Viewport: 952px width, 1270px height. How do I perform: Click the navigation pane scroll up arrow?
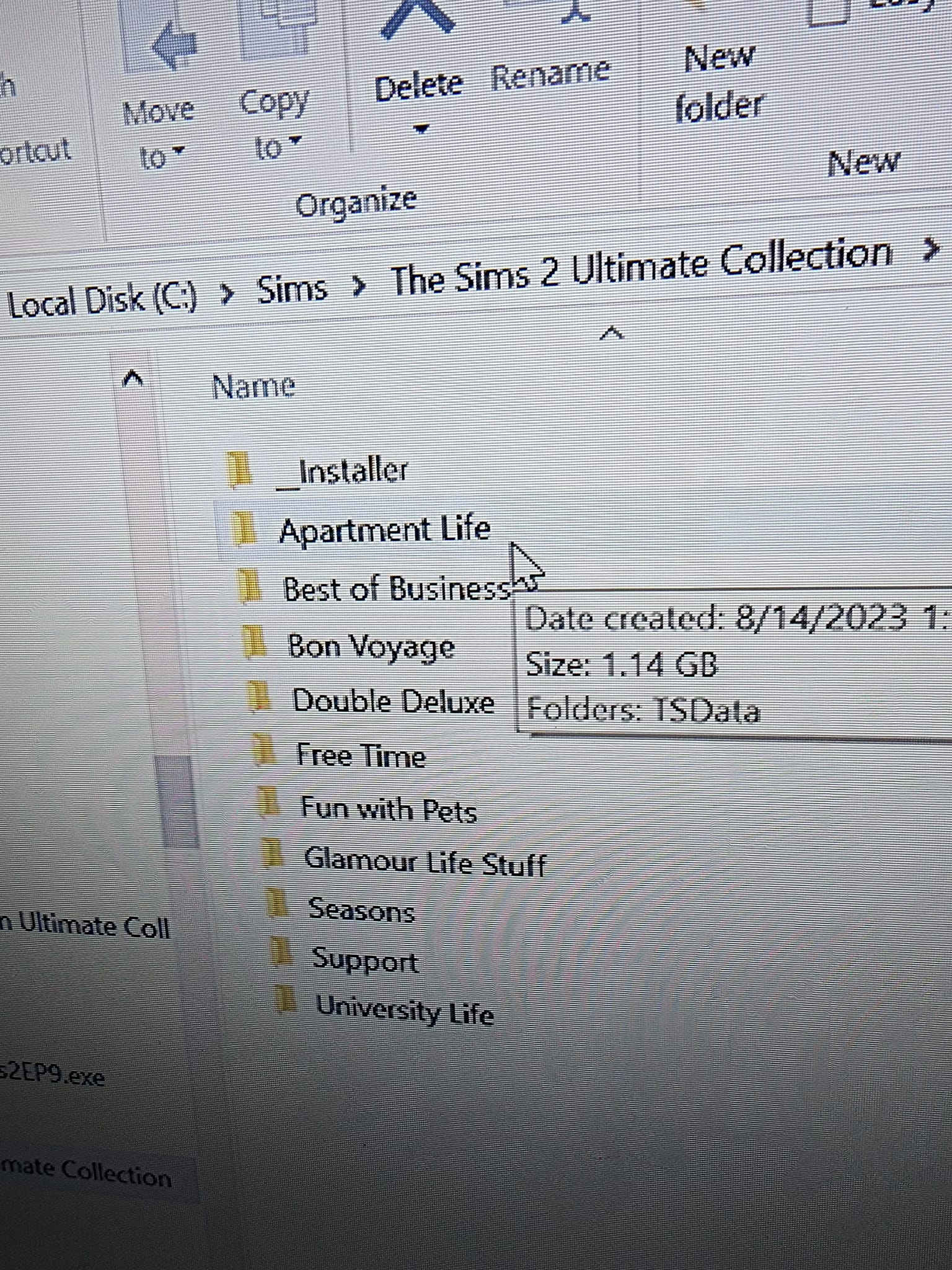133,378
